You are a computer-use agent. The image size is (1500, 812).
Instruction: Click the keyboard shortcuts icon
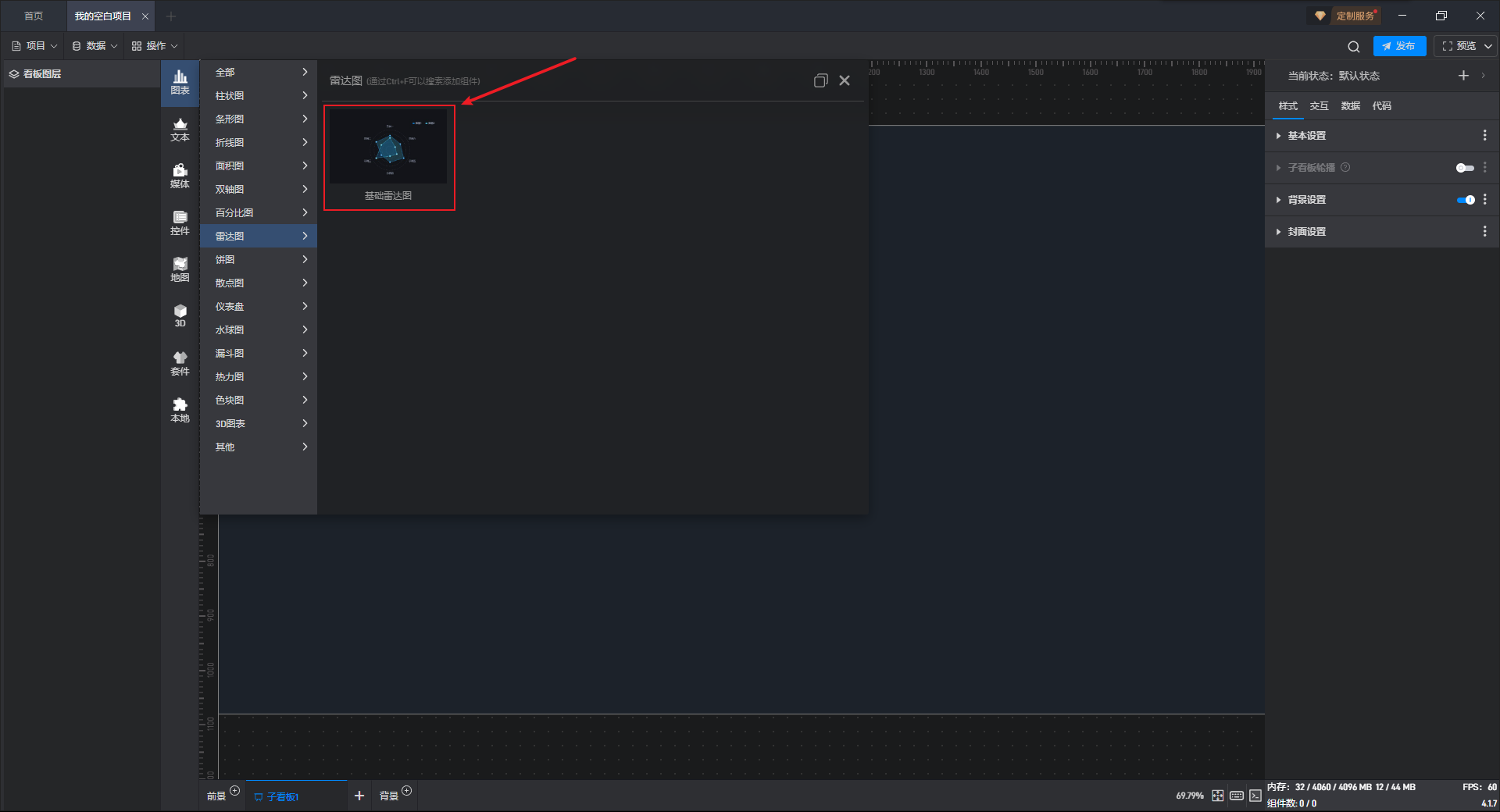1237,796
